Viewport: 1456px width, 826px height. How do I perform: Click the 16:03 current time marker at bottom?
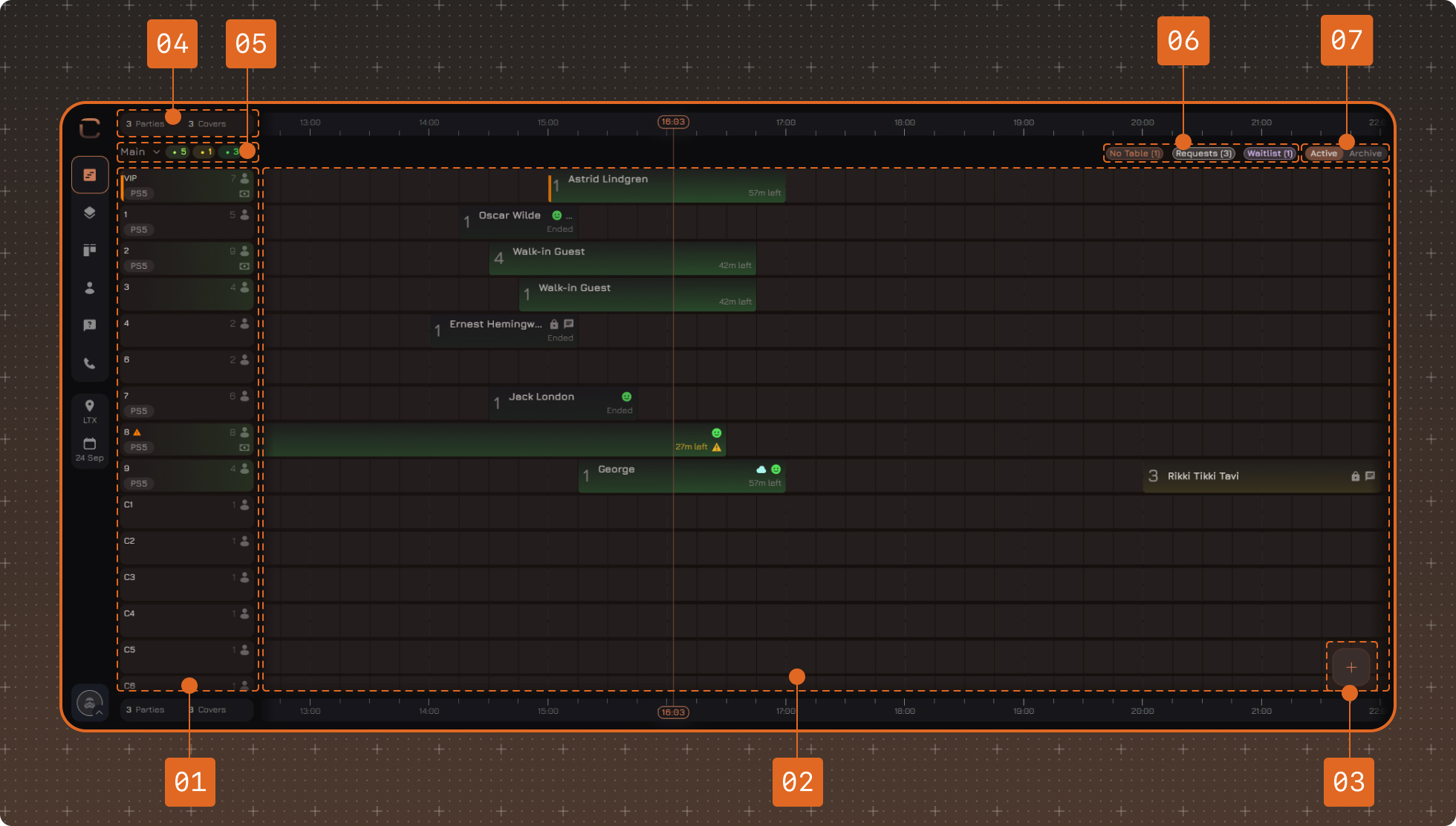tap(673, 712)
